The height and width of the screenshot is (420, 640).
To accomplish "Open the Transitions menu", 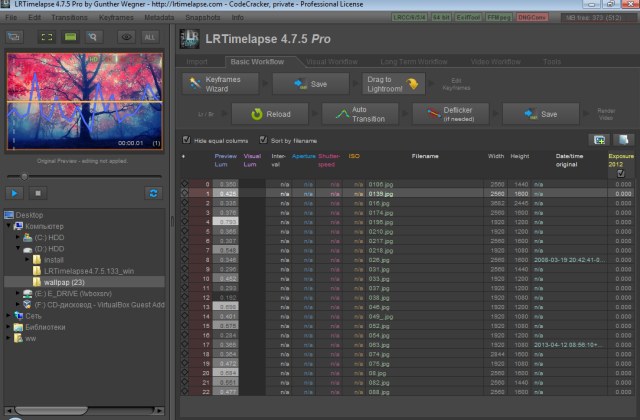I will coord(68,17).
